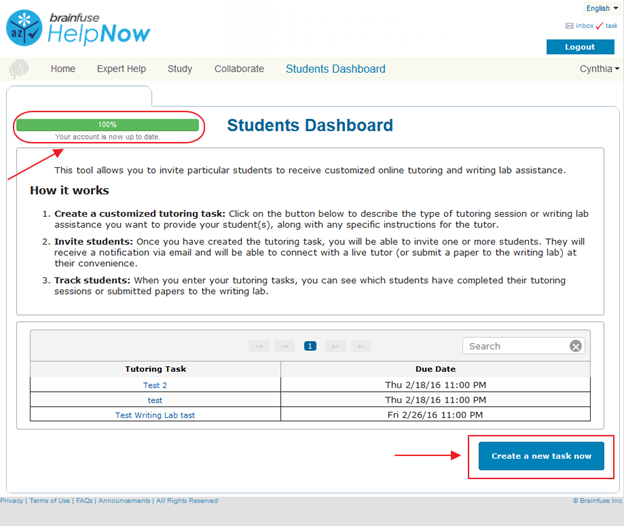Click the 100% account progress bar
This screenshot has width=624, height=526.
[x=107, y=125]
